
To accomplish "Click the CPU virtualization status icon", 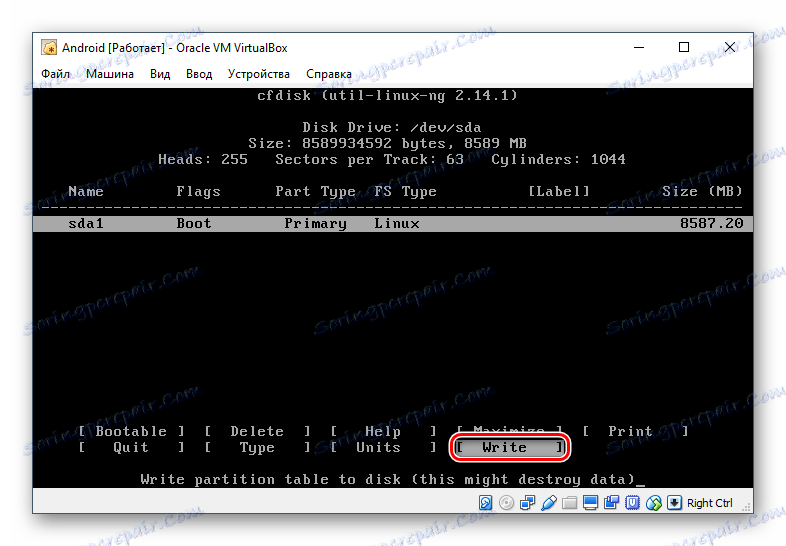I will (633, 502).
